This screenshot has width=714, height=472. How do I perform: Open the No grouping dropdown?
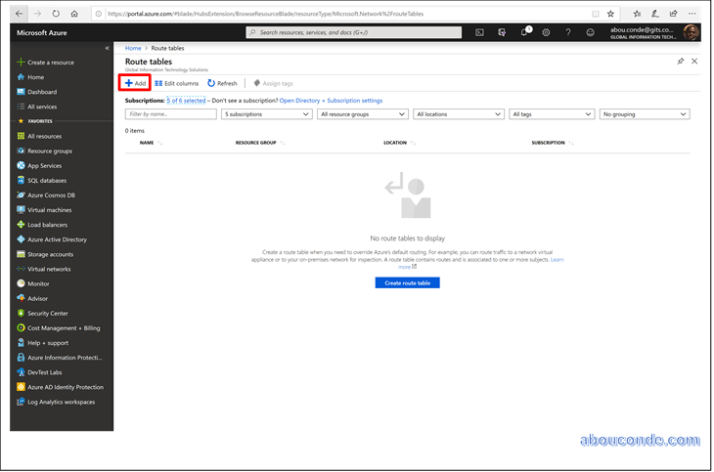tap(644, 114)
